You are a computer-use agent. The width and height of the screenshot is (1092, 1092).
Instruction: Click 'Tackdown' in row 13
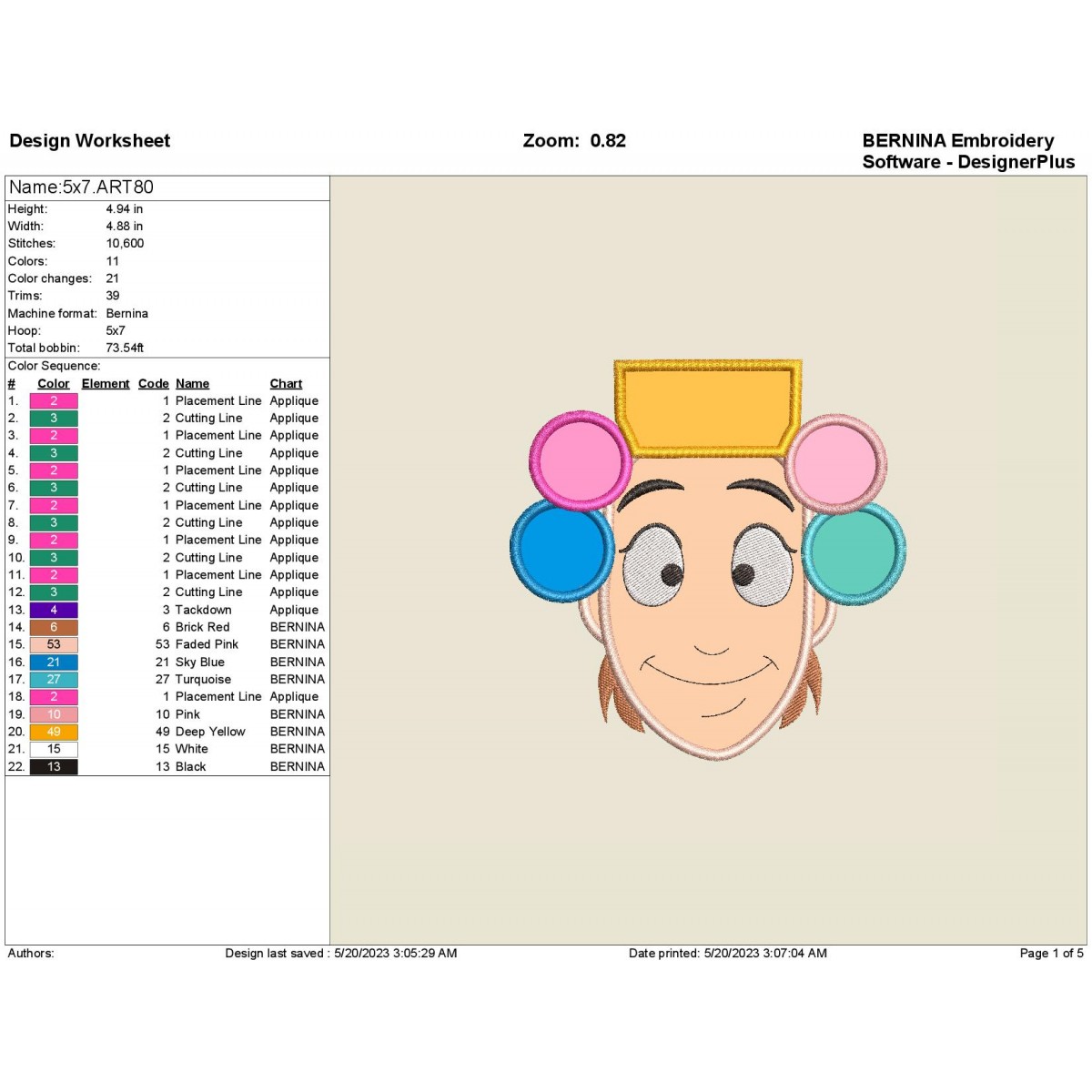203,611
